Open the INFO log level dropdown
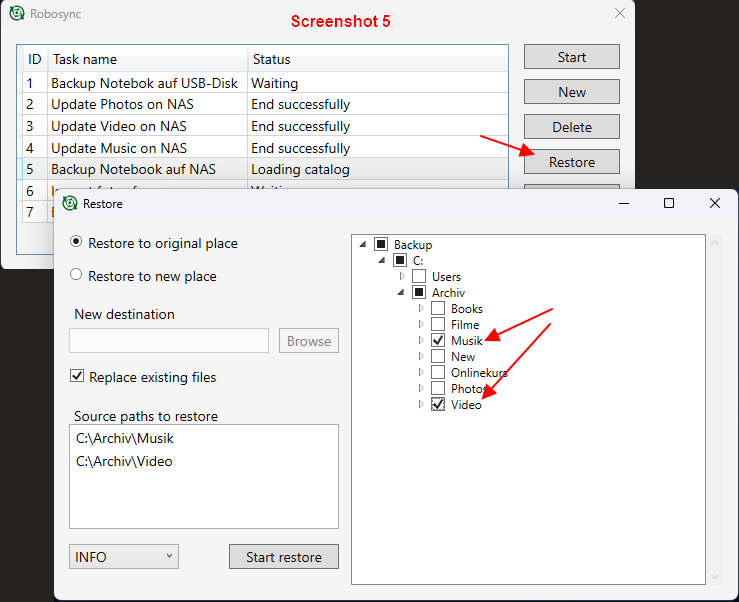739x602 pixels. point(124,556)
